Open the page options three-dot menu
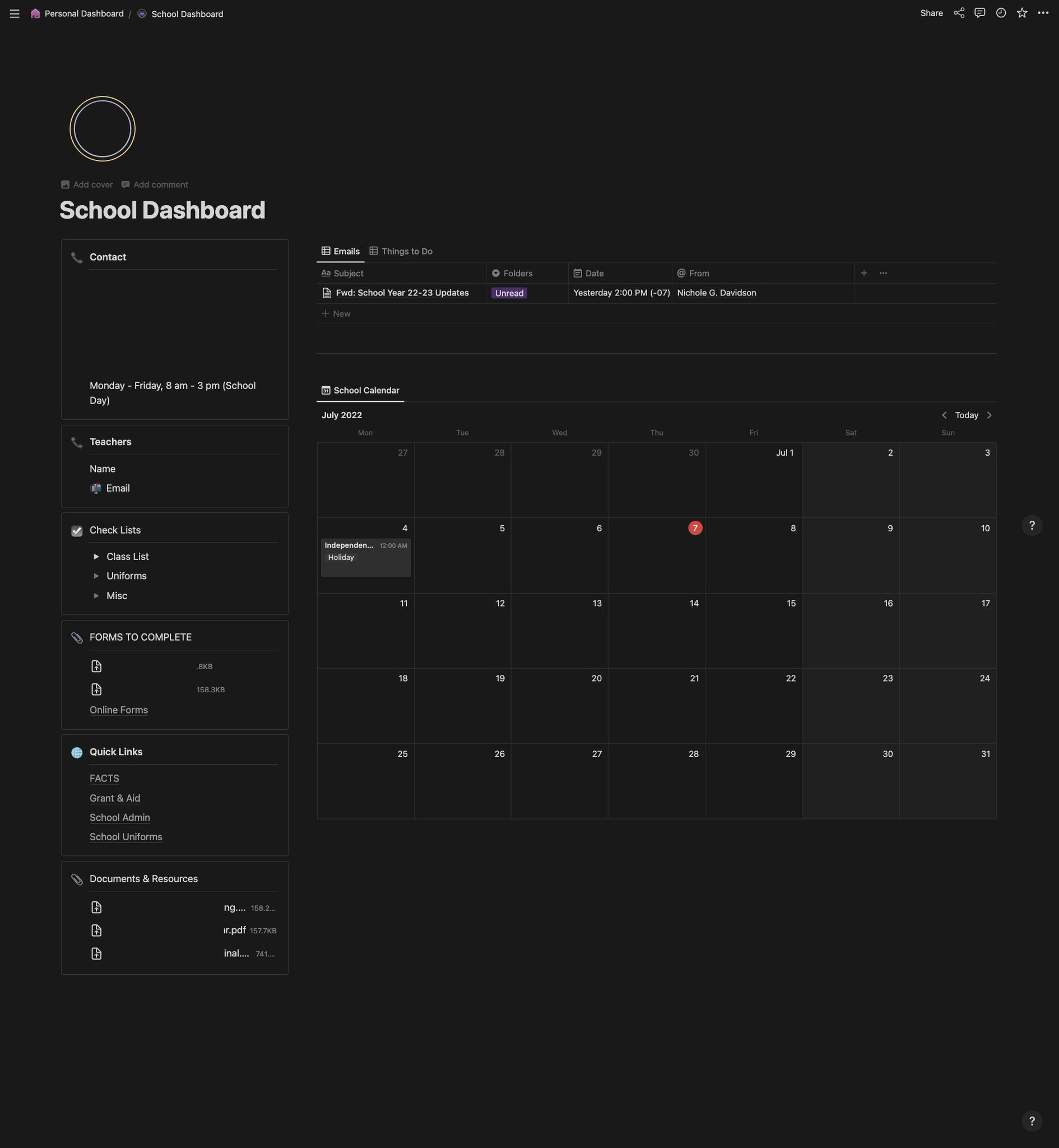Image resolution: width=1059 pixels, height=1148 pixels. [x=1043, y=13]
